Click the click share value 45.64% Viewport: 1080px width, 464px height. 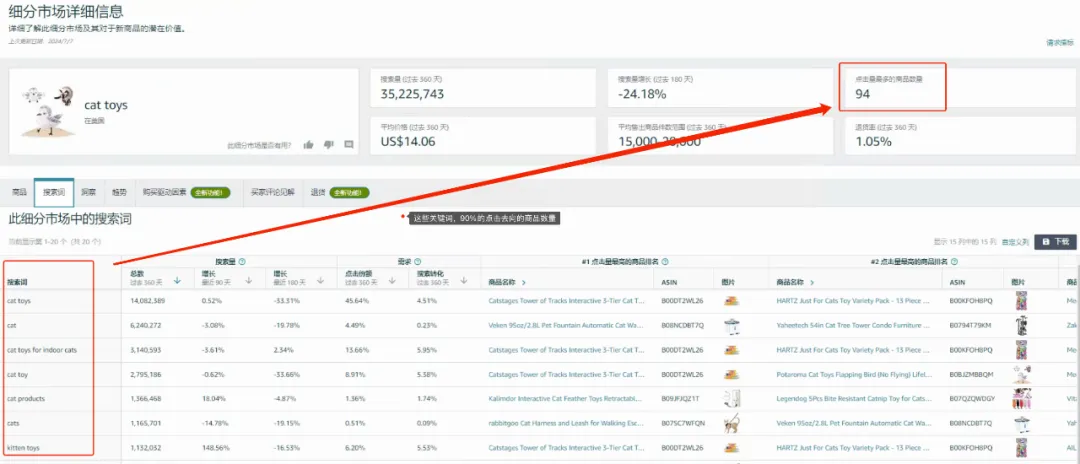click(x=356, y=301)
